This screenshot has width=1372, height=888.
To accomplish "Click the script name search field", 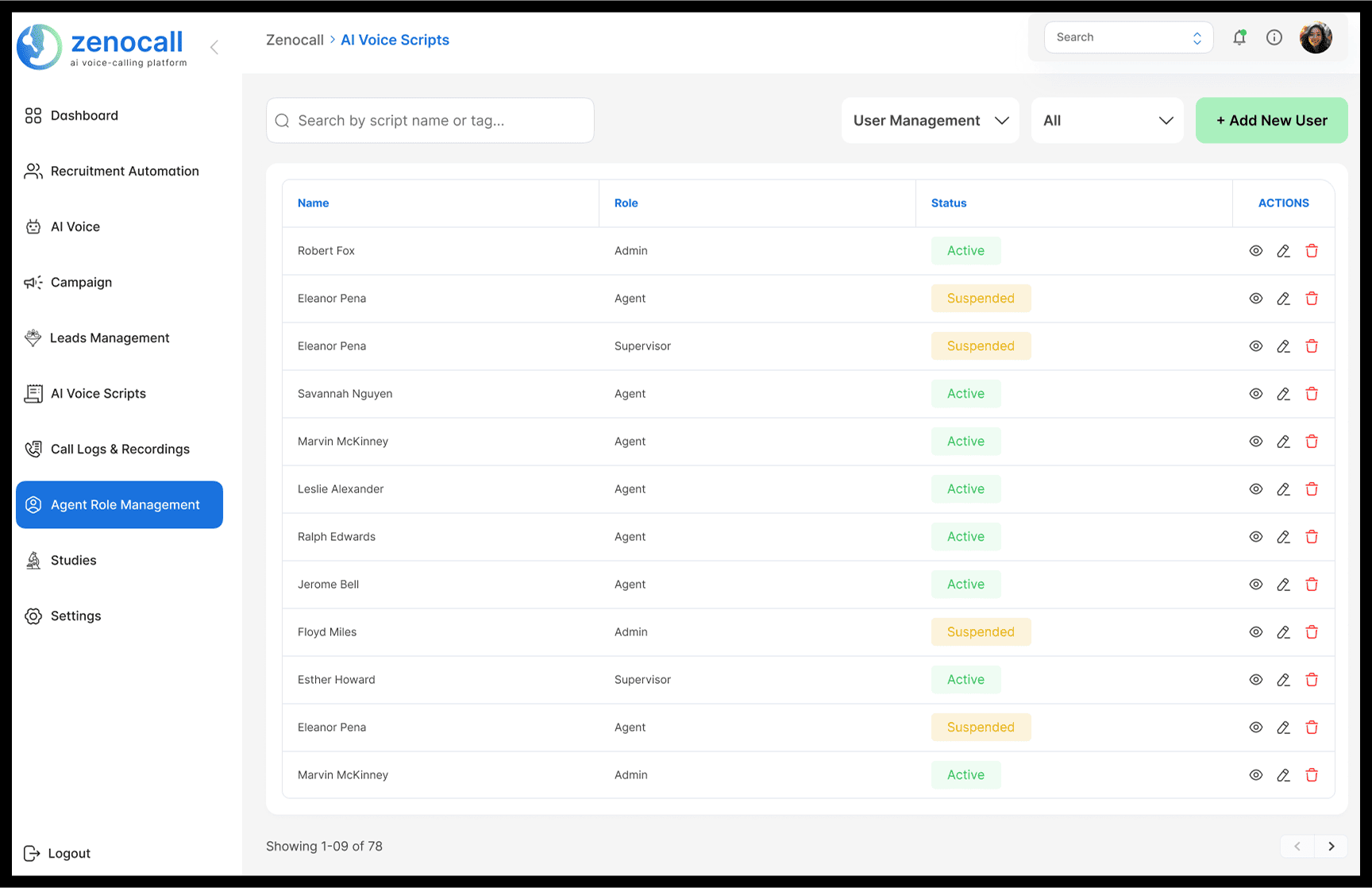I will point(430,121).
